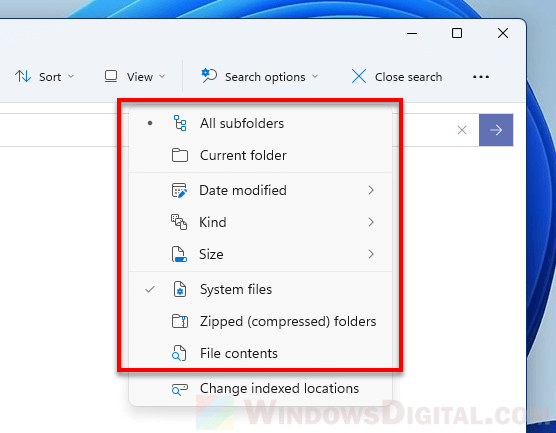Expand the Size submenu arrow
The height and width of the screenshot is (433, 556).
pyautogui.click(x=371, y=254)
